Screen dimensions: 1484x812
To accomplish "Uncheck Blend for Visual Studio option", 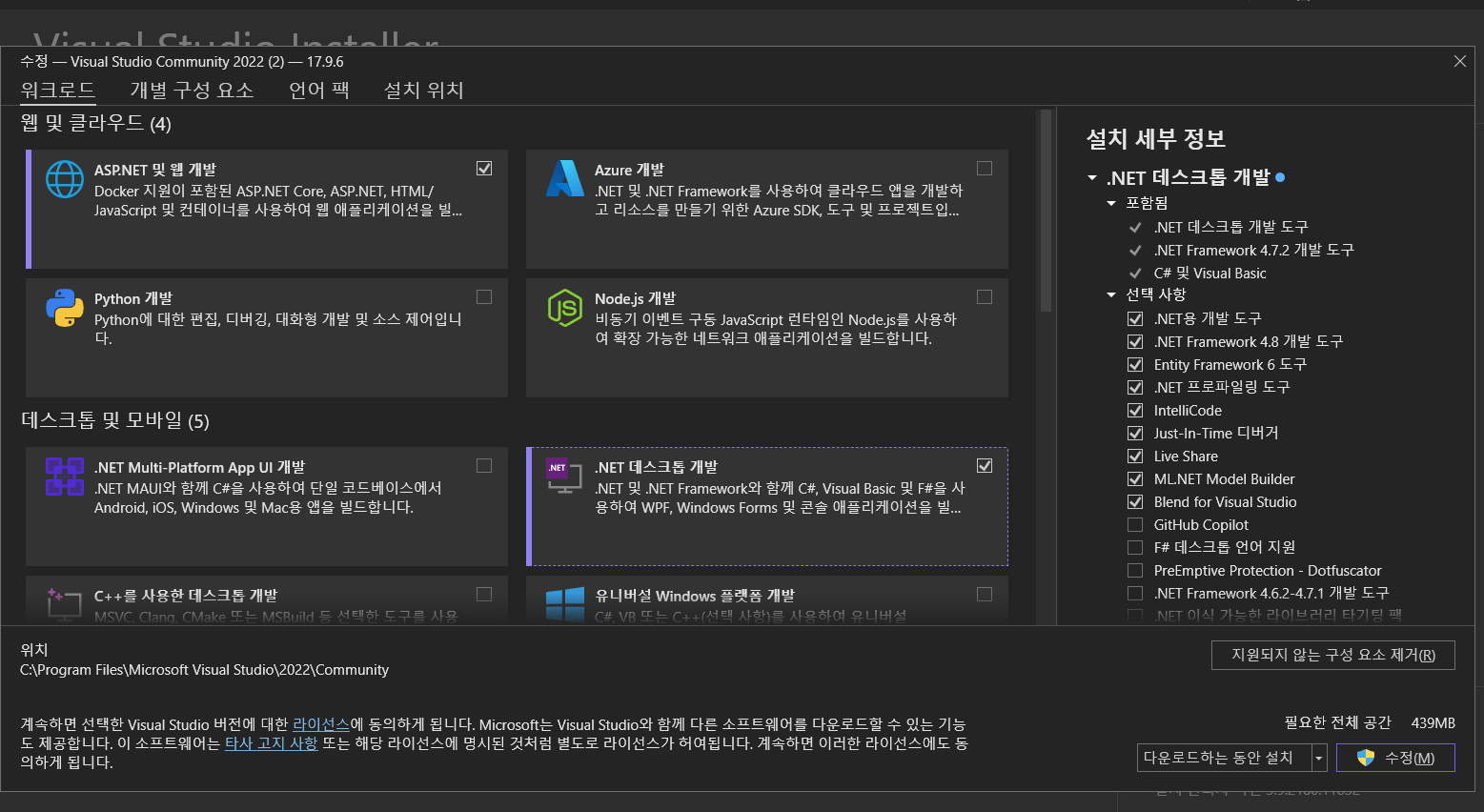I will click(1135, 501).
